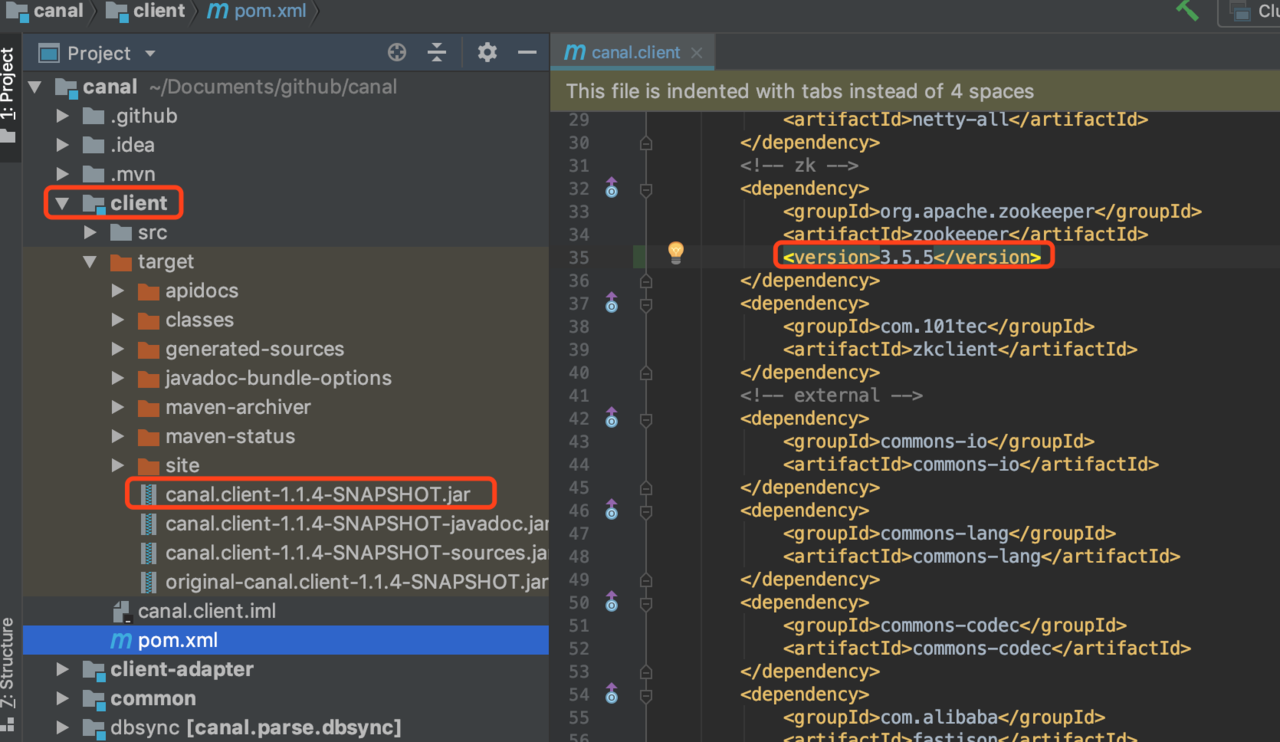
Task: Hide the Project panel with minimize icon
Action: click(527, 53)
